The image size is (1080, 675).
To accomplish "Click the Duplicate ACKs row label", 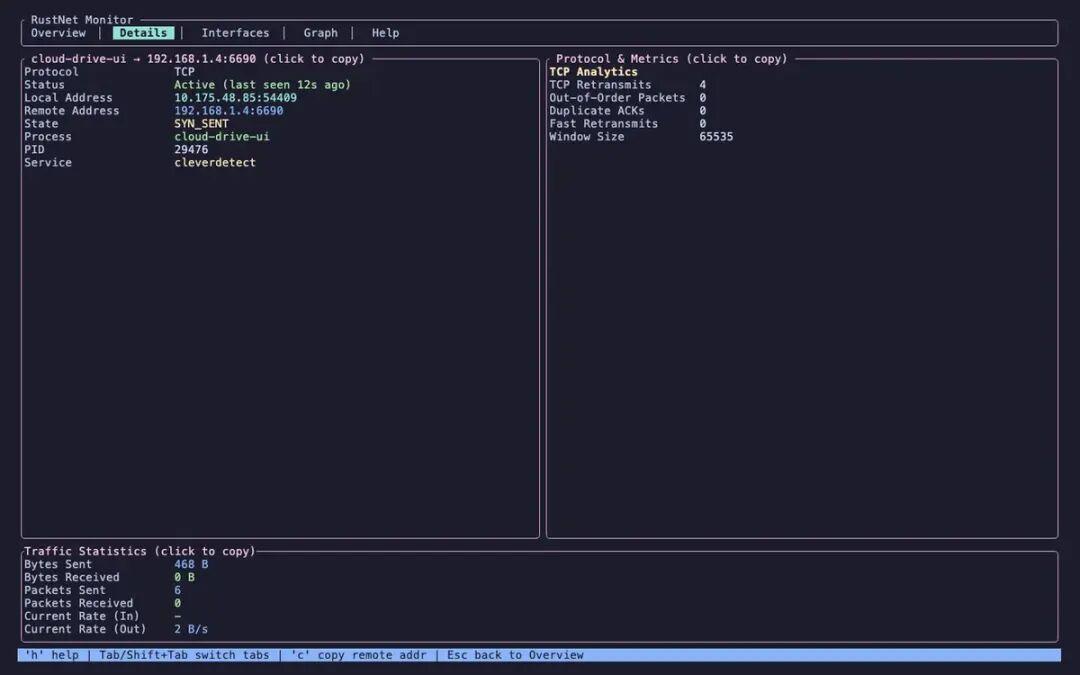I will 596,111.
